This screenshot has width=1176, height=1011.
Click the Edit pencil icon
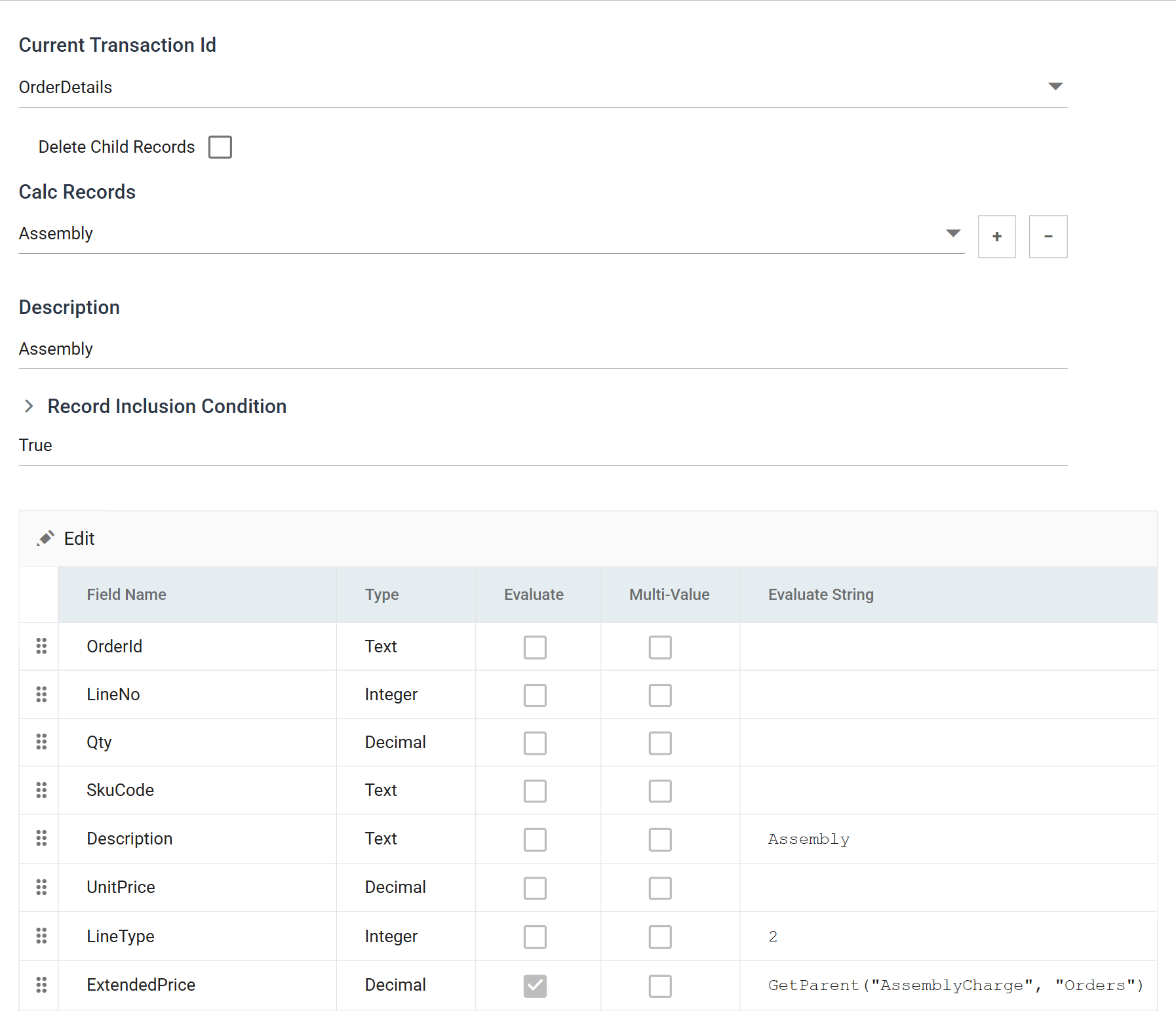[45, 538]
